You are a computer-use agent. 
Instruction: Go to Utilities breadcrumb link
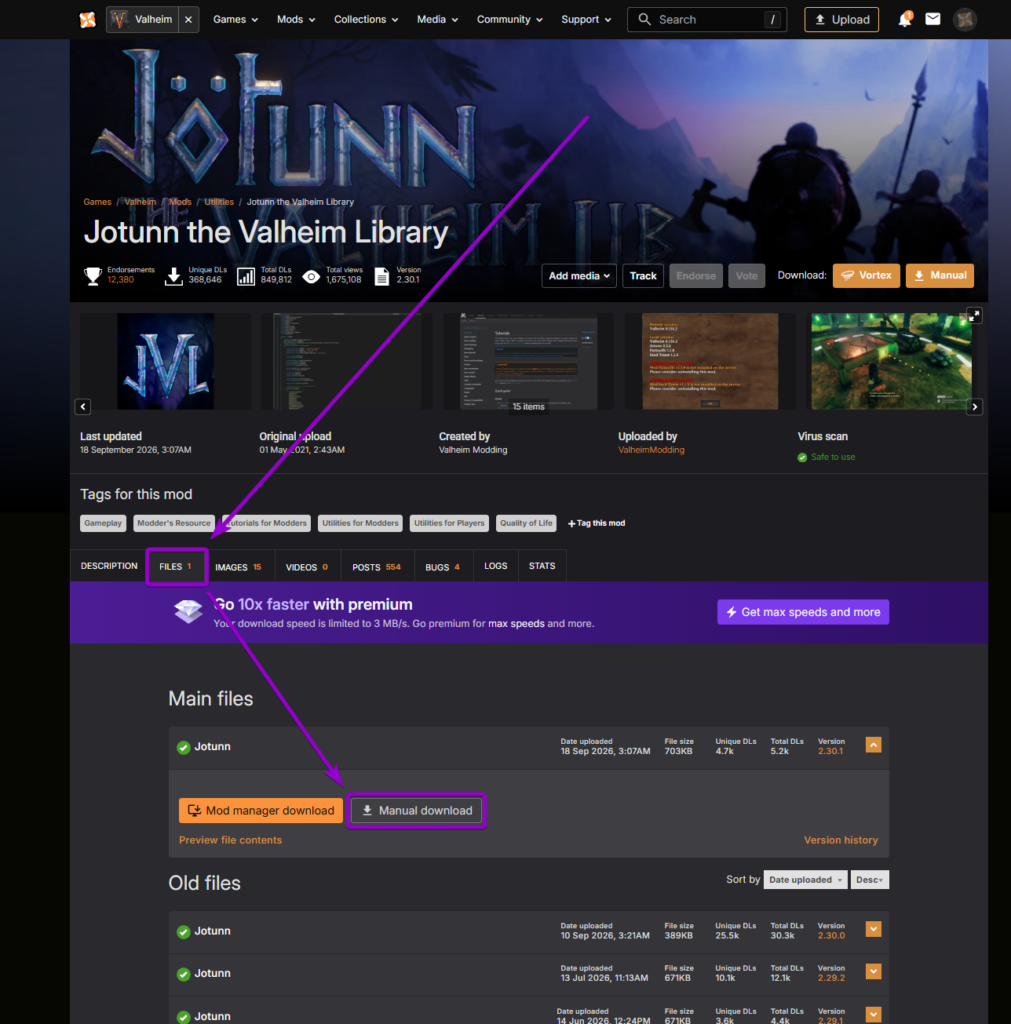[219, 202]
